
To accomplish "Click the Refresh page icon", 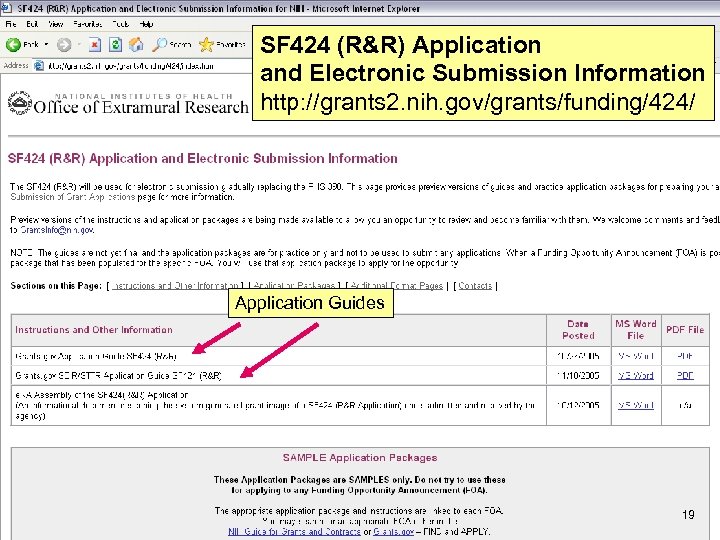I will pos(115,45).
